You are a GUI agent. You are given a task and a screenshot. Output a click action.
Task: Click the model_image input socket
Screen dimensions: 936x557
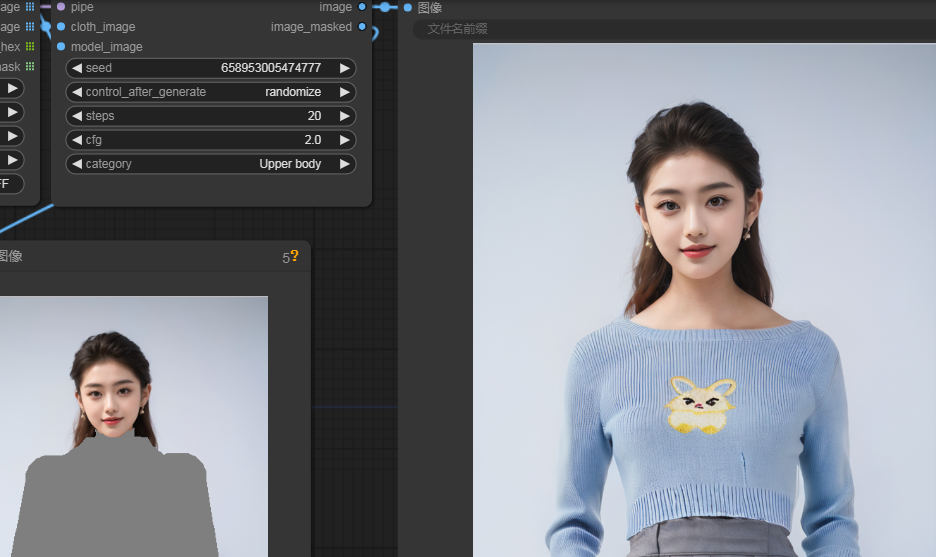(x=61, y=47)
